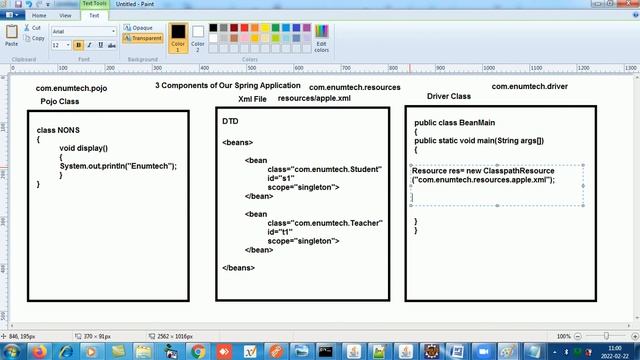Pick the green color swatch
This screenshot has width=640, height=360.
[x=276, y=27]
